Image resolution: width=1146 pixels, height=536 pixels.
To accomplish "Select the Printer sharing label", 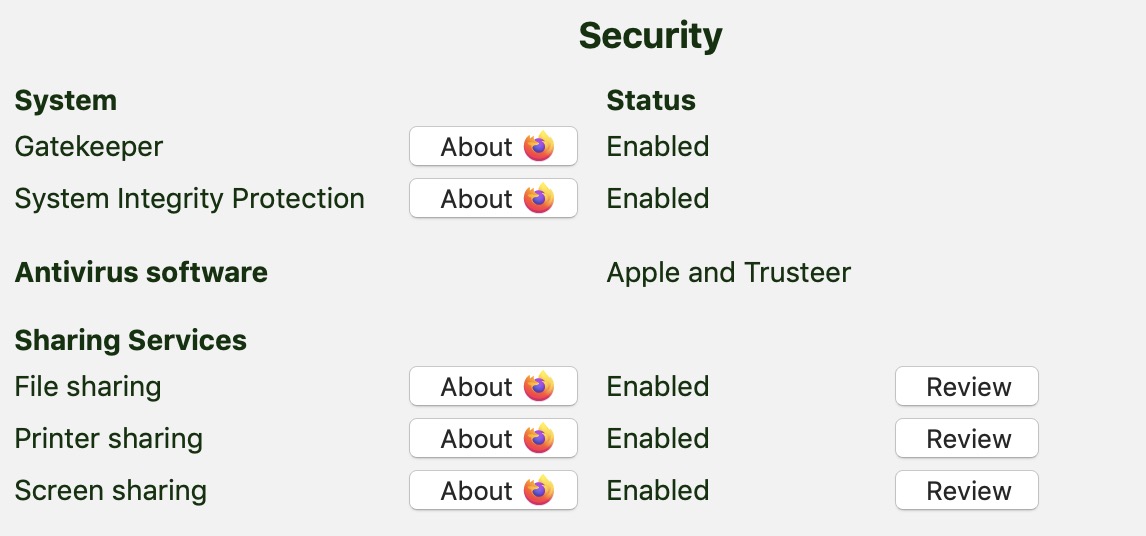I will 109,438.
